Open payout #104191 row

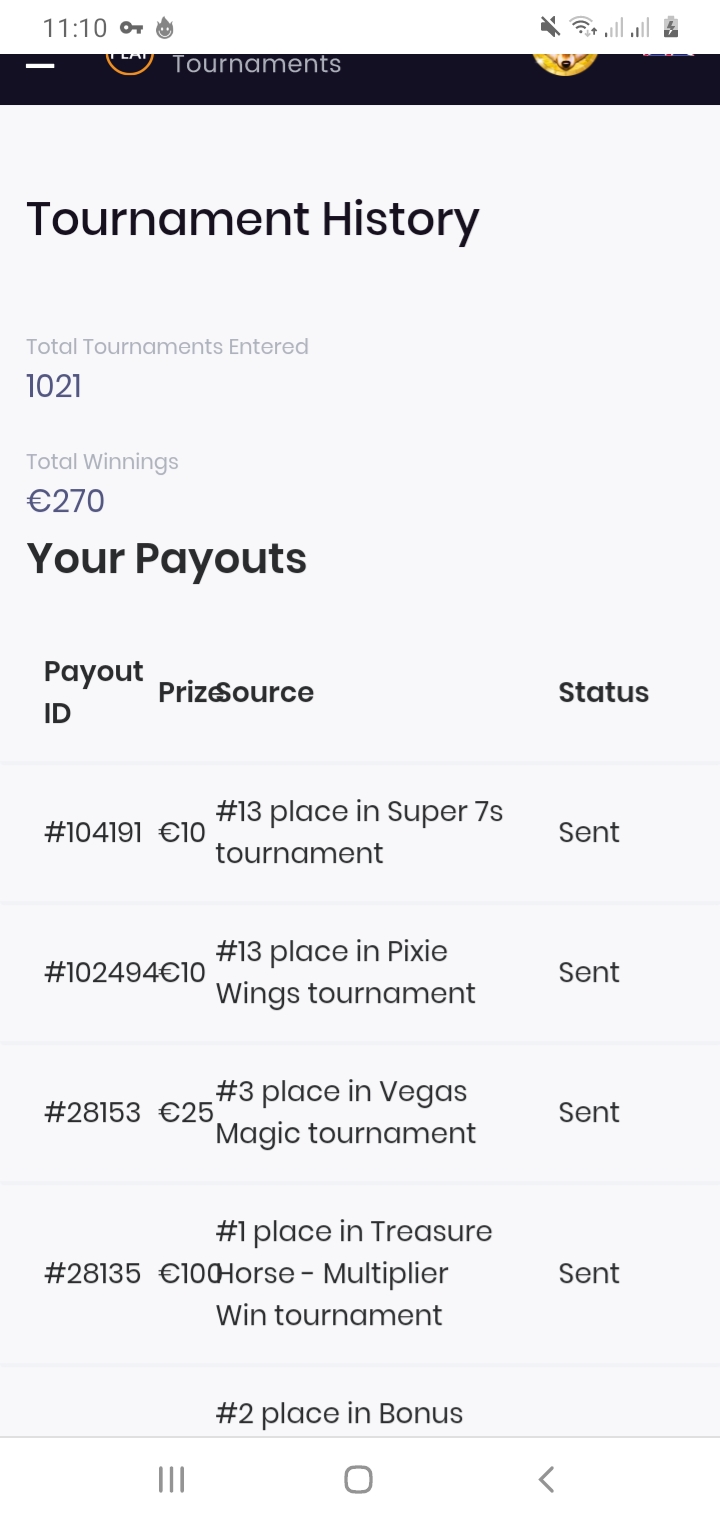coord(93,832)
